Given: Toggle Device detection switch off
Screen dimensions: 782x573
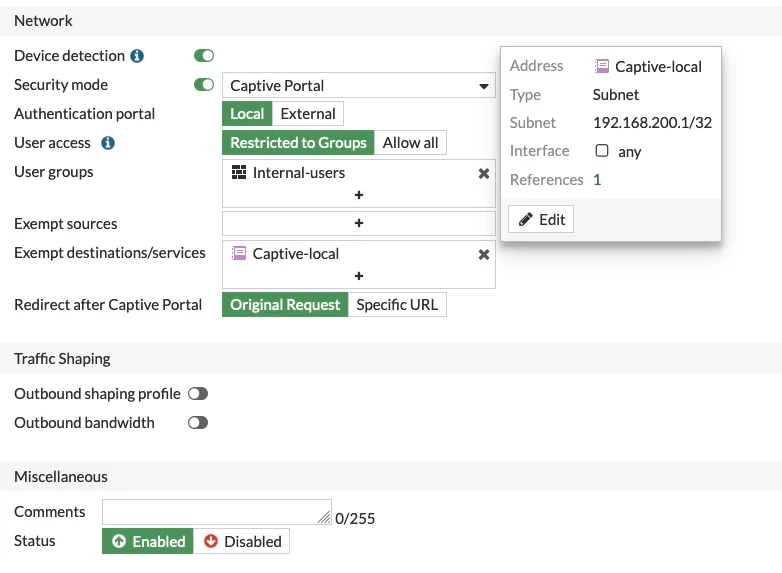Looking at the screenshot, I should tap(204, 55).
